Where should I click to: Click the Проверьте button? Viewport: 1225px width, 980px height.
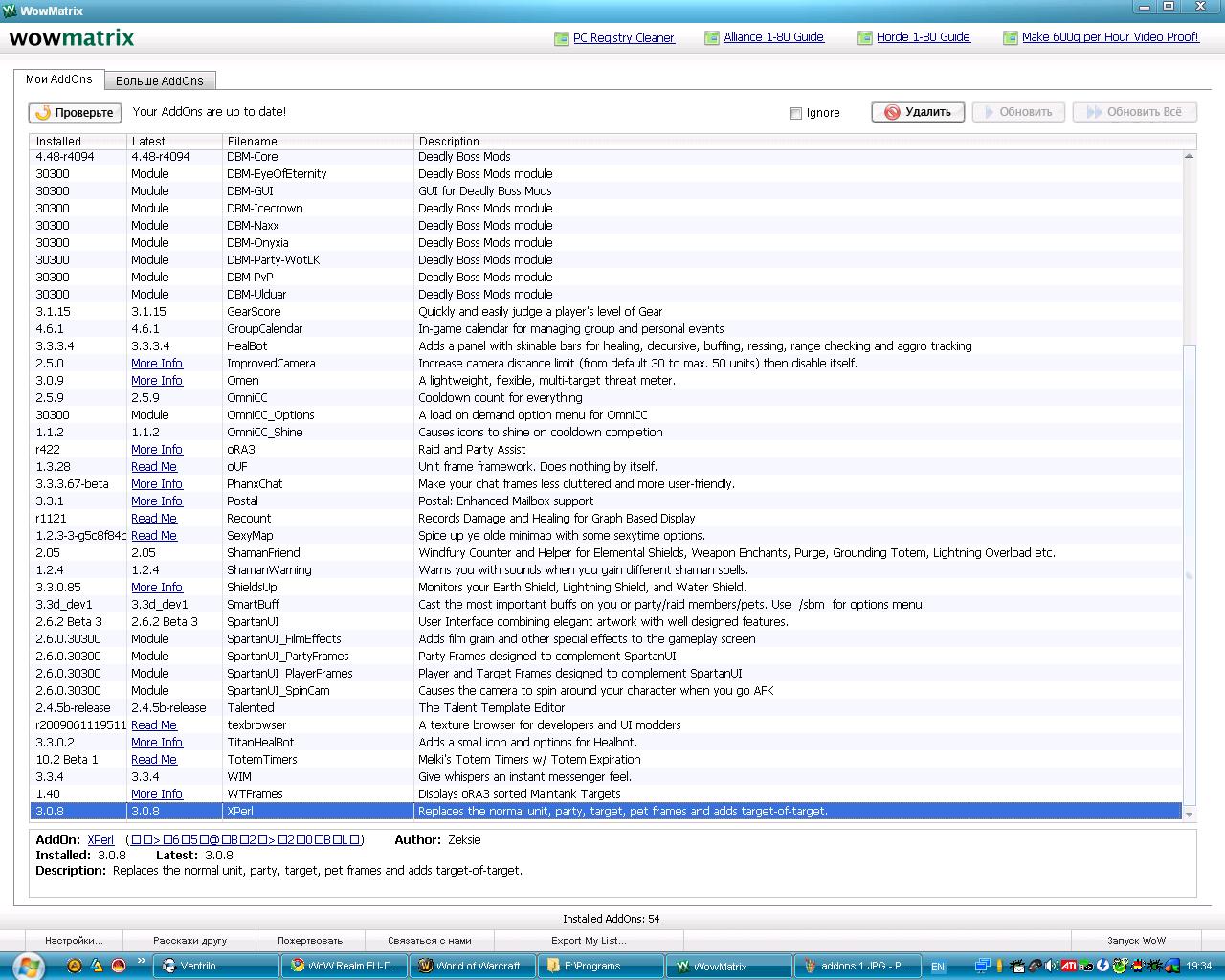(x=75, y=113)
